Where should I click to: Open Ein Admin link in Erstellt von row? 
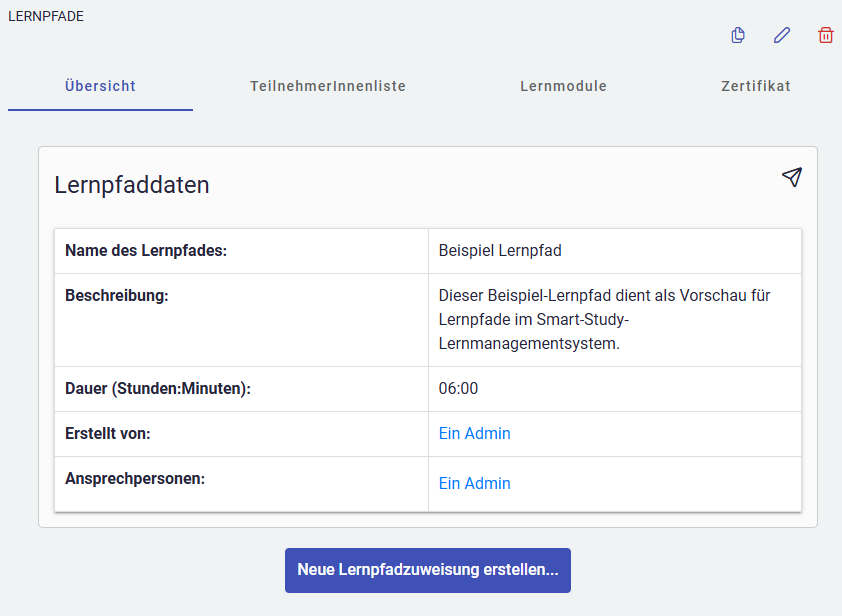pyautogui.click(x=474, y=434)
